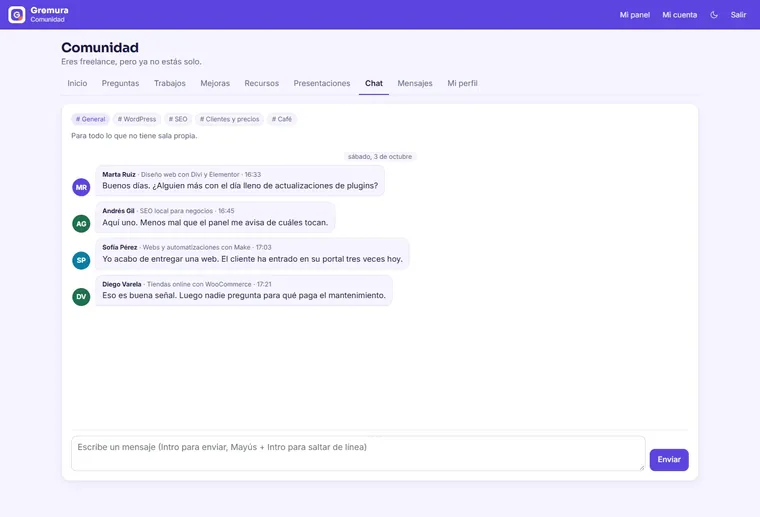Image resolution: width=760 pixels, height=517 pixels.
Task: Select the Chat tab
Action: [x=374, y=83]
